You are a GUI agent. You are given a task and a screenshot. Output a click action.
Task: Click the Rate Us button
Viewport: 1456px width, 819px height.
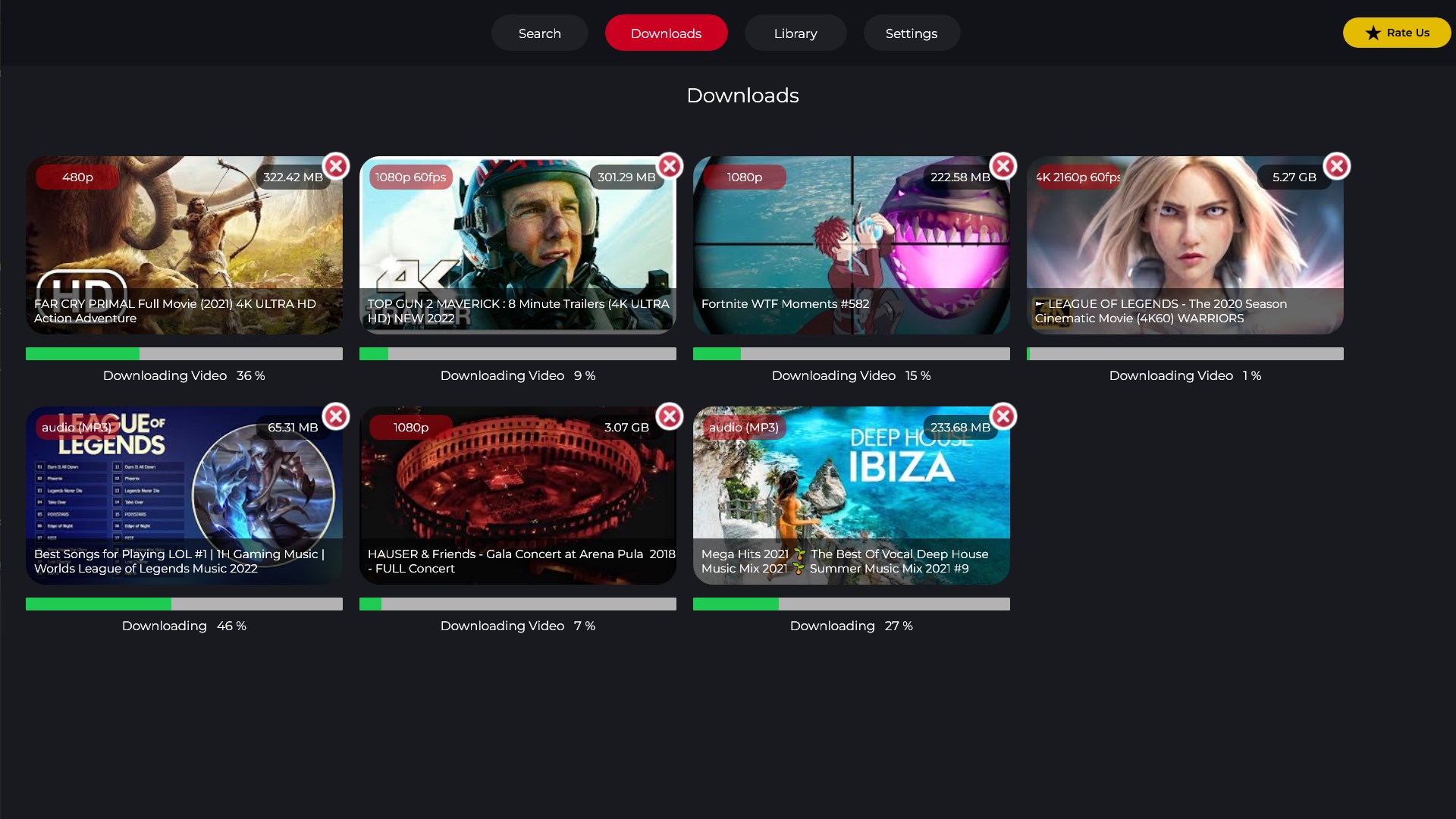1397,33
